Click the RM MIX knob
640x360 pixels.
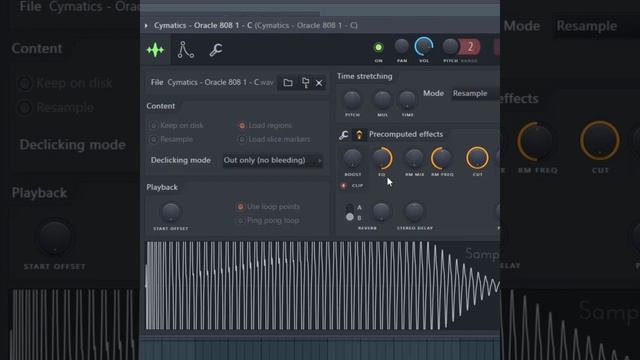click(x=414, y=158)
